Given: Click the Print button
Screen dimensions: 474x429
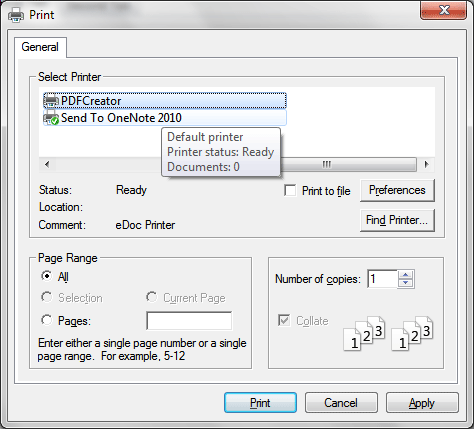Looking at the screenshot, I should point(260,403).
